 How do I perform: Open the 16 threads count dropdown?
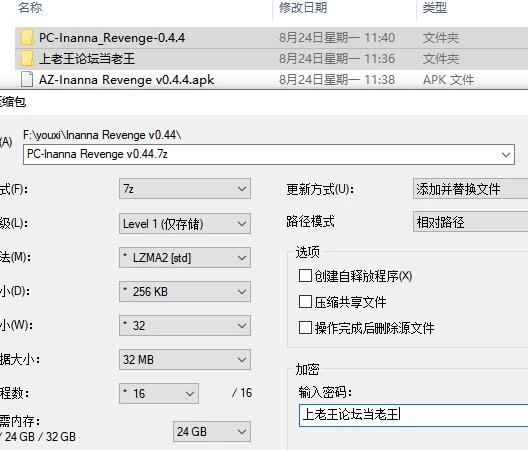pos(159,393)
